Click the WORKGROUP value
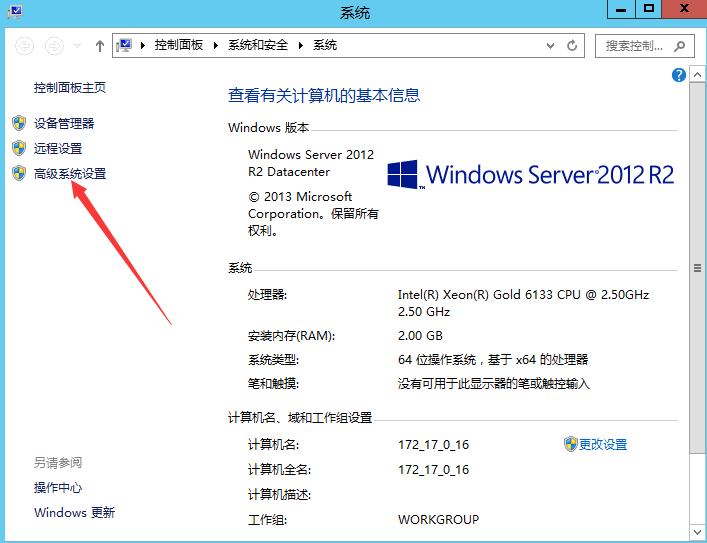This screenshot has width=707, height=543. [438, 520]
